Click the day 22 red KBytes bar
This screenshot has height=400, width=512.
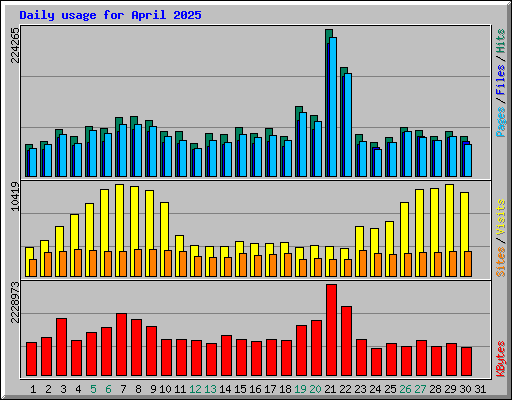click(x=346, y=341)
